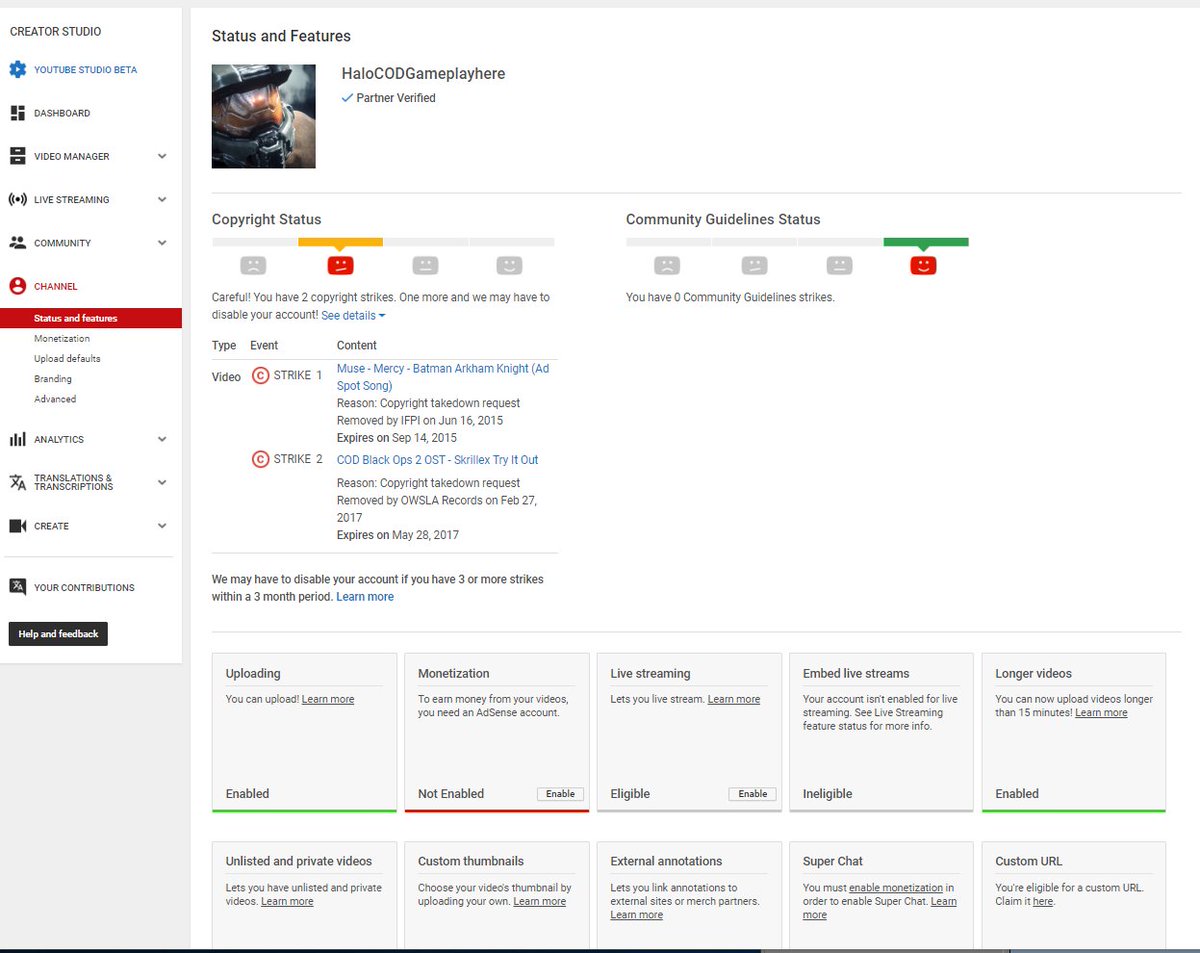The width and height of the screenshot is (1200, 953).
Task: Click Learn more in Longer videos card
Action: (1101, 713)
